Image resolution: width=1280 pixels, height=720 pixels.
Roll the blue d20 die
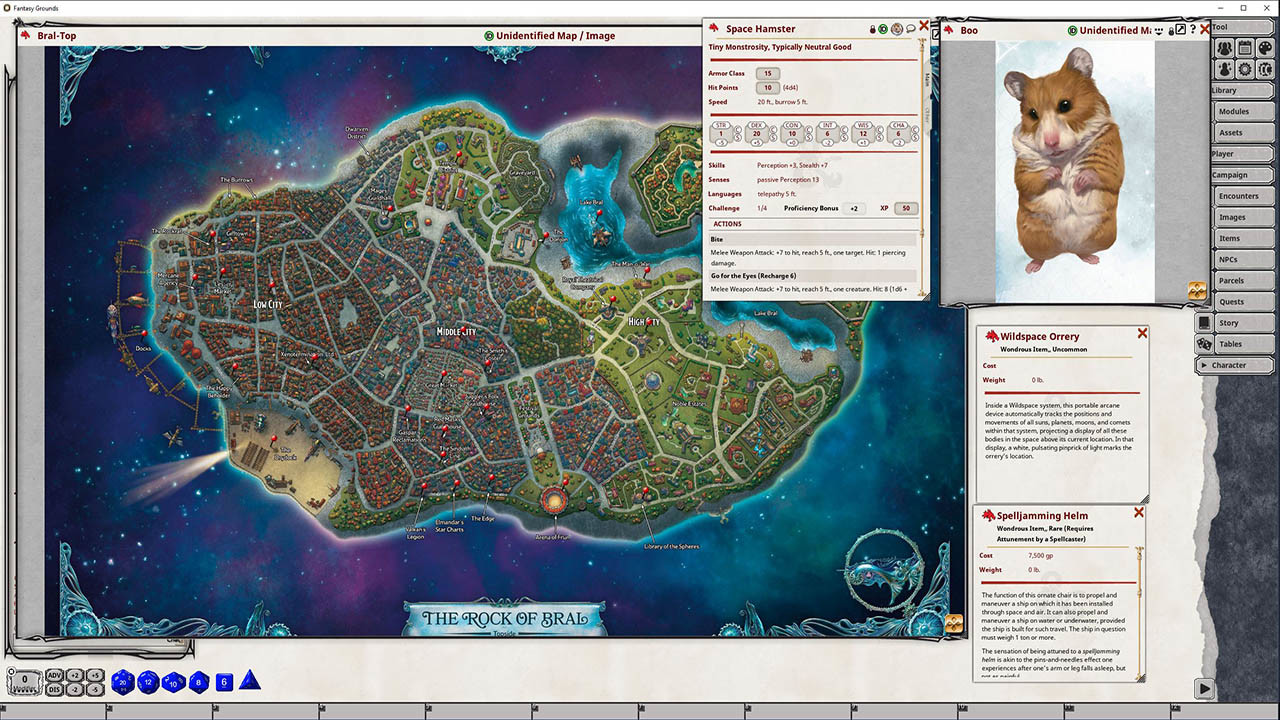(x=123, y=681)
